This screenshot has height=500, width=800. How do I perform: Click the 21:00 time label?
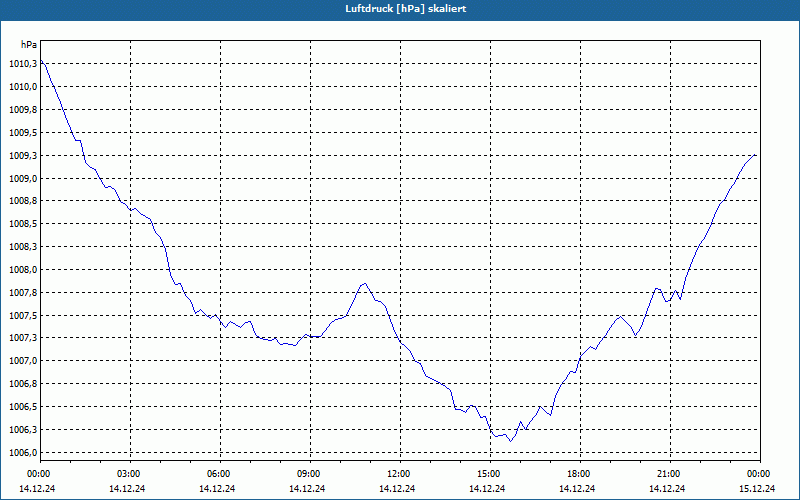coord(670,474)
